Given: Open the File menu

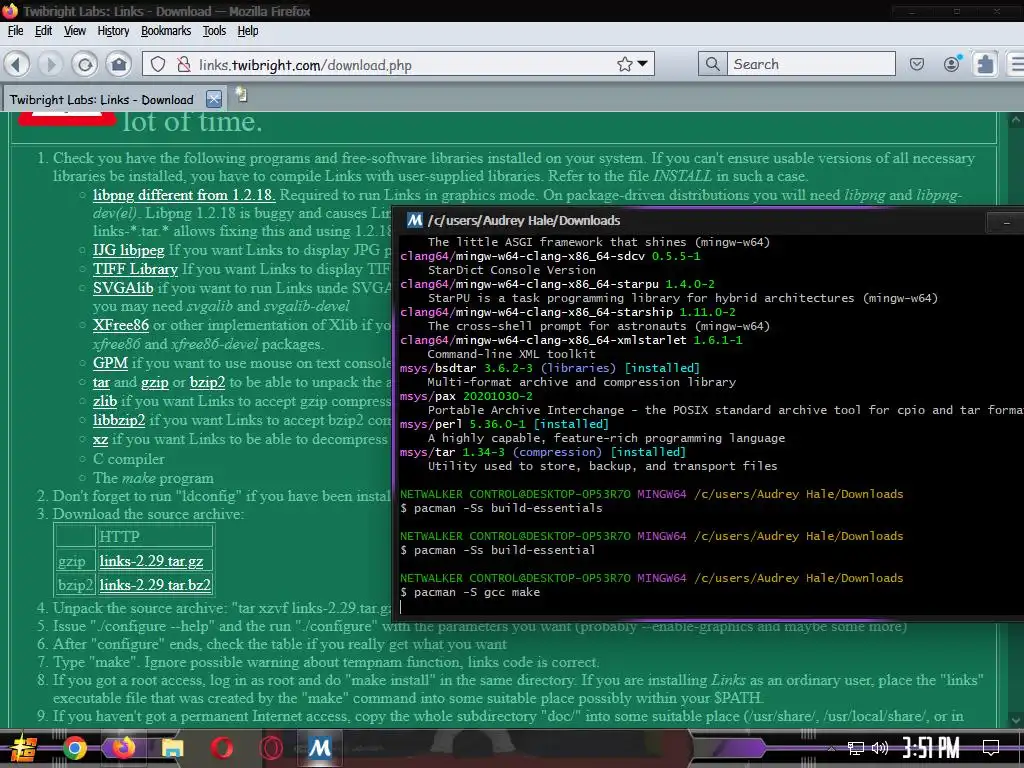Looking at the screenshot, I should pos(15,31).
